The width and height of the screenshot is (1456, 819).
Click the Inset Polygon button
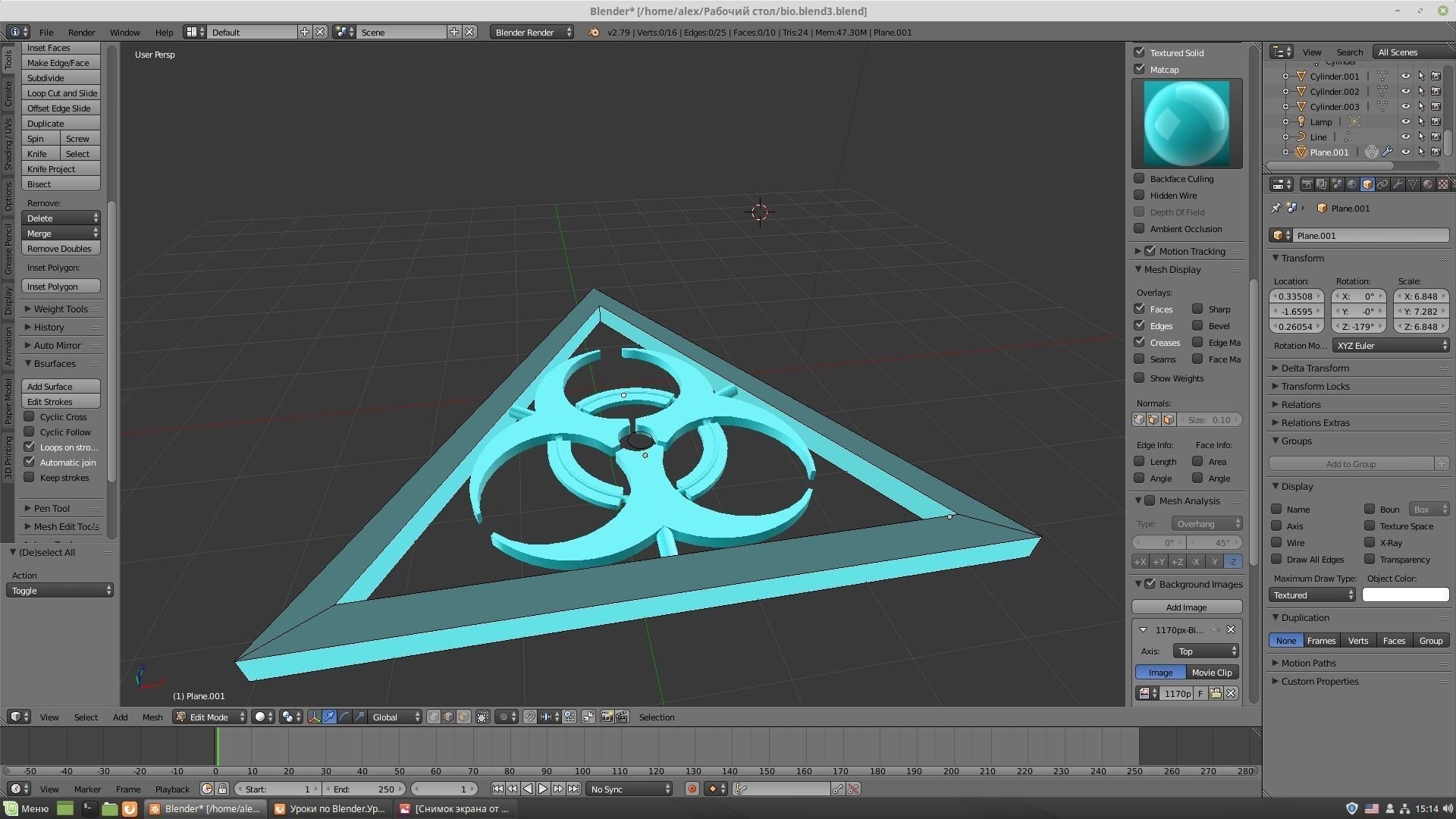pos(61,286)
